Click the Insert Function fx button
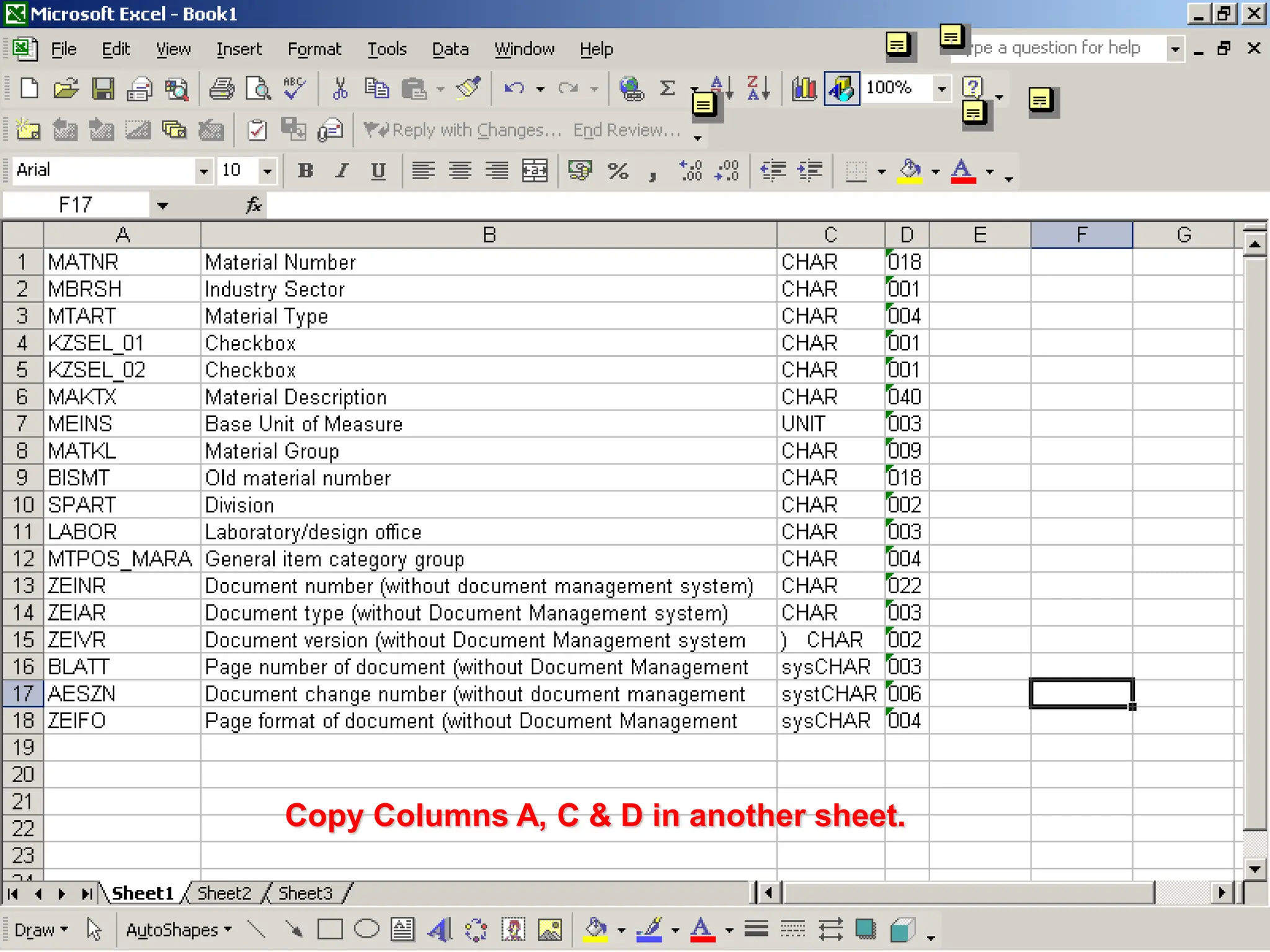Image resolution: width=1270 pixels, height=952 pixels. click(x=254, y=205)
